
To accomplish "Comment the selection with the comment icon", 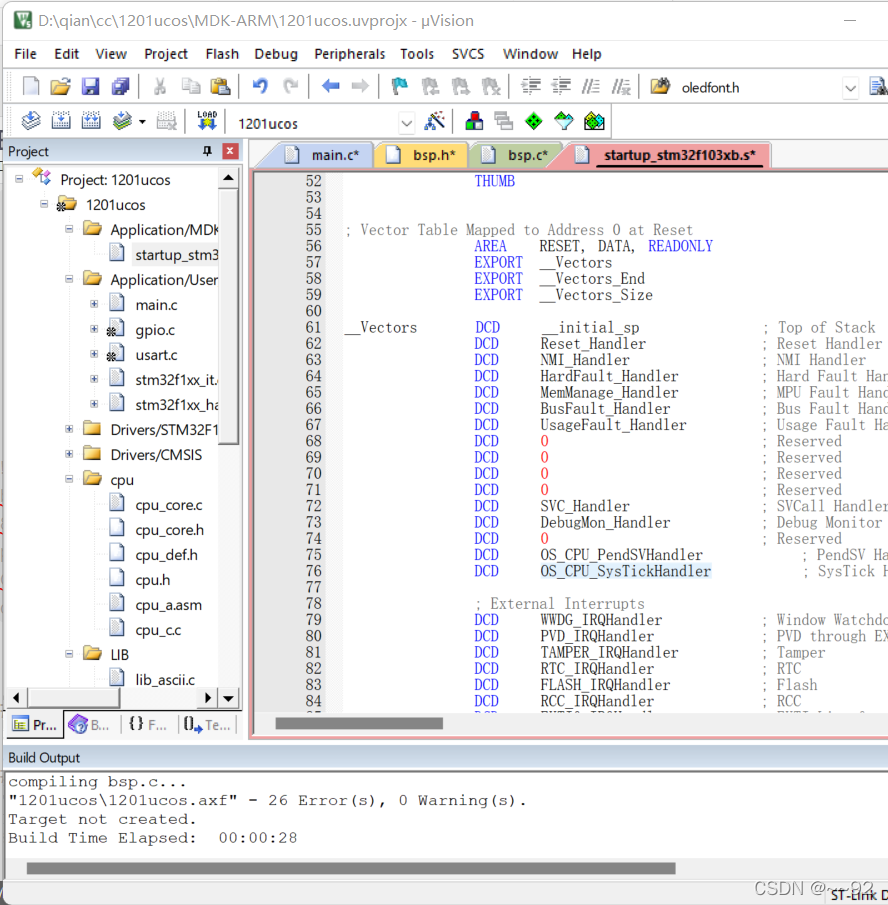I will 591,87.
